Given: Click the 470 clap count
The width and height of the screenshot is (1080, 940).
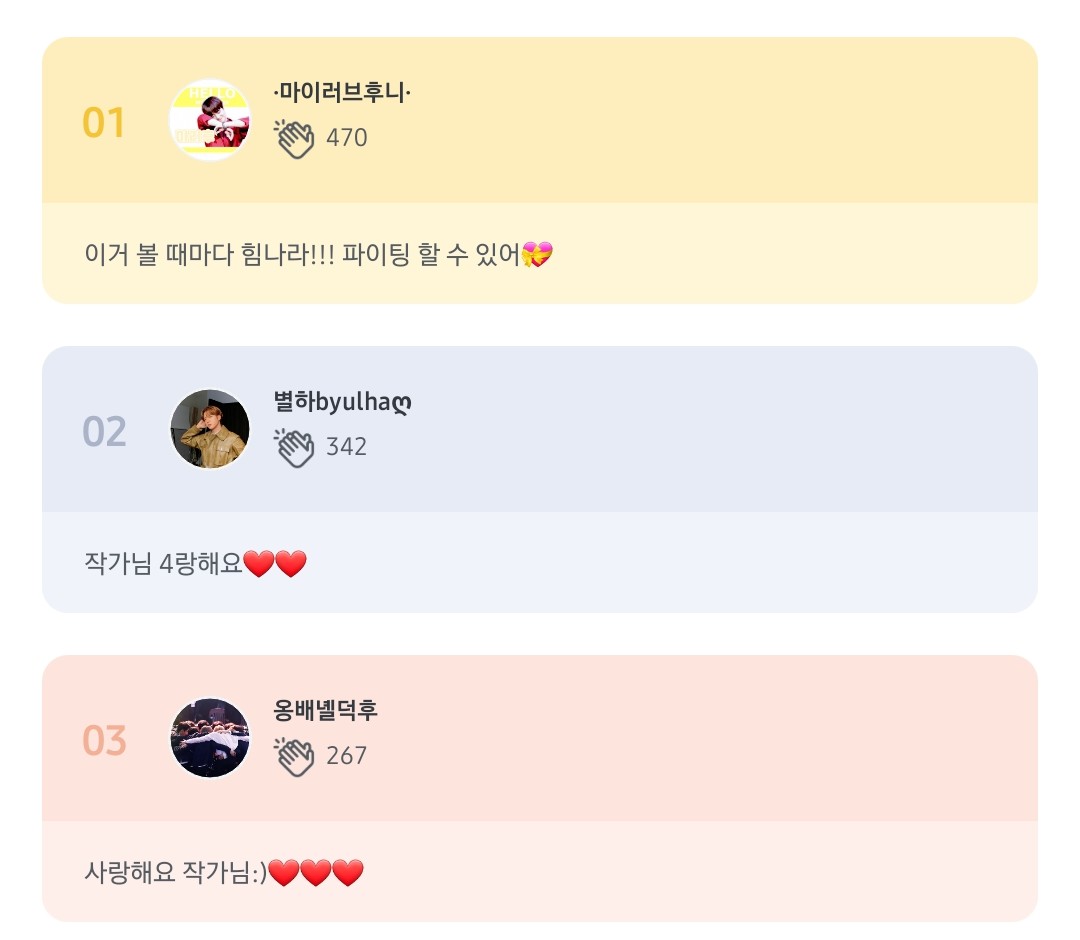Looking at the screenshot, I should (x=347, y=138).
